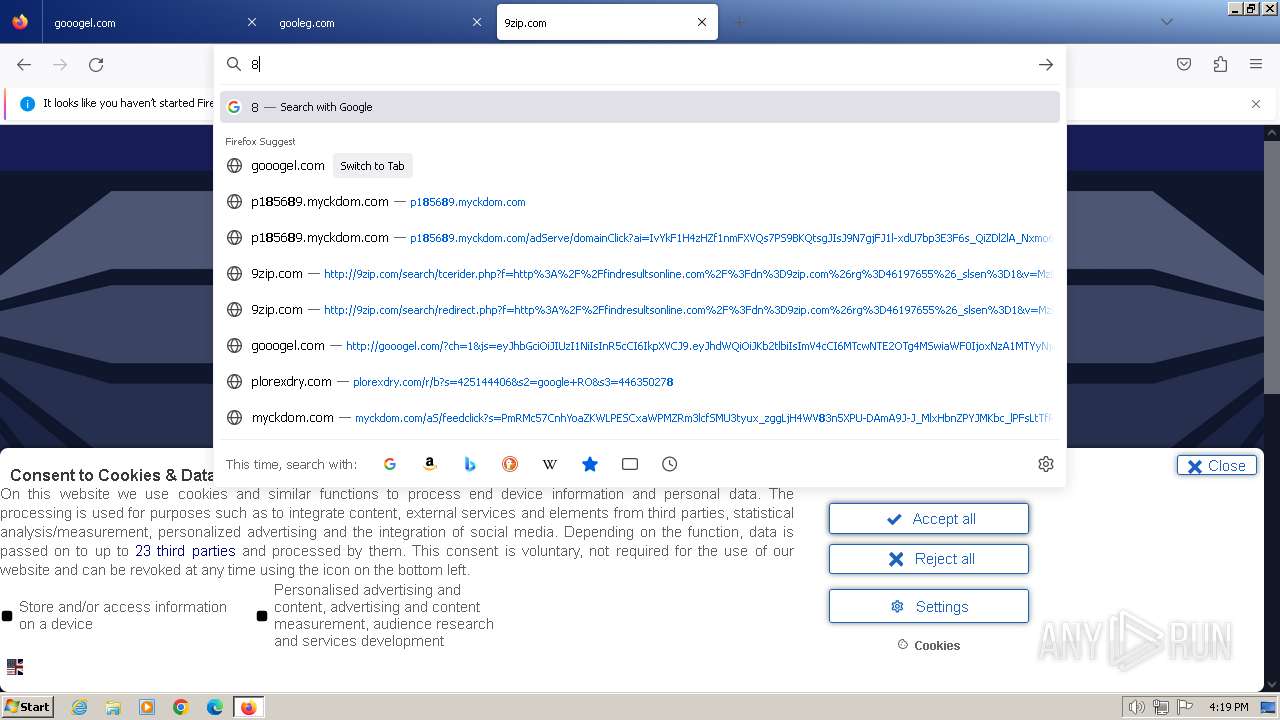
Task: Select '8 — Search with Google' suggestion
Action: (640, 107)
